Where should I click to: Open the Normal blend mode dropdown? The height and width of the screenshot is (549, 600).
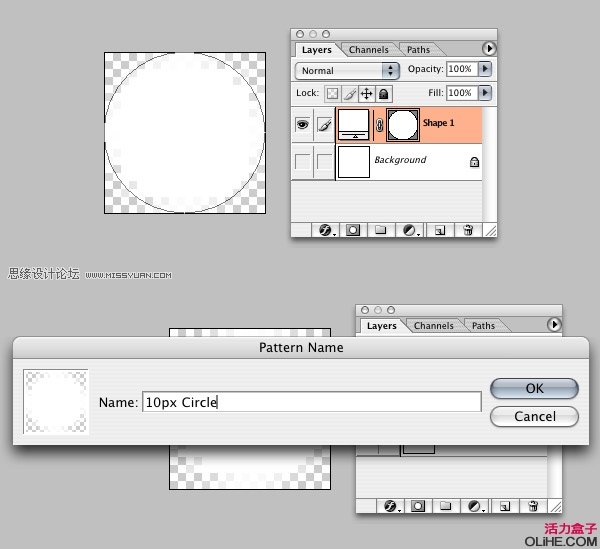tap(347, 71)
